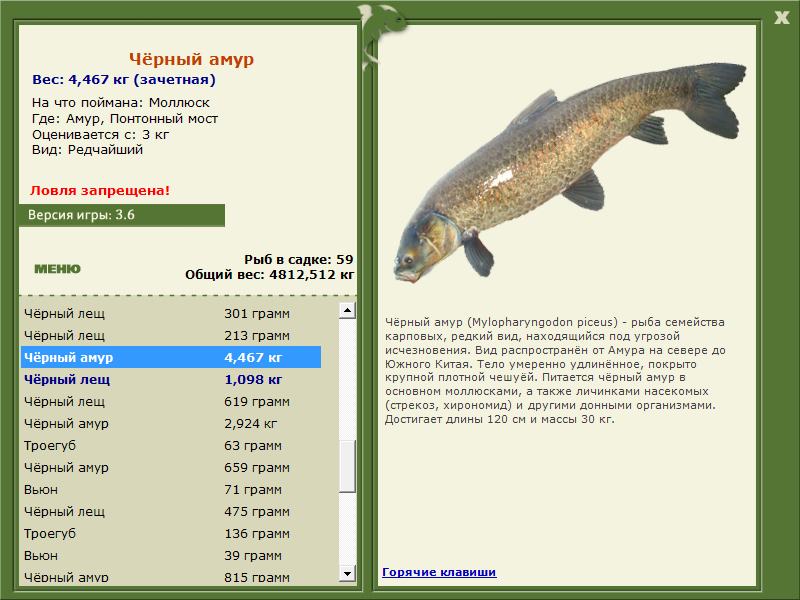Click the Версия игры: 3.6 bar
Viewport: 800px width, 600px height.
click(122, 215)
